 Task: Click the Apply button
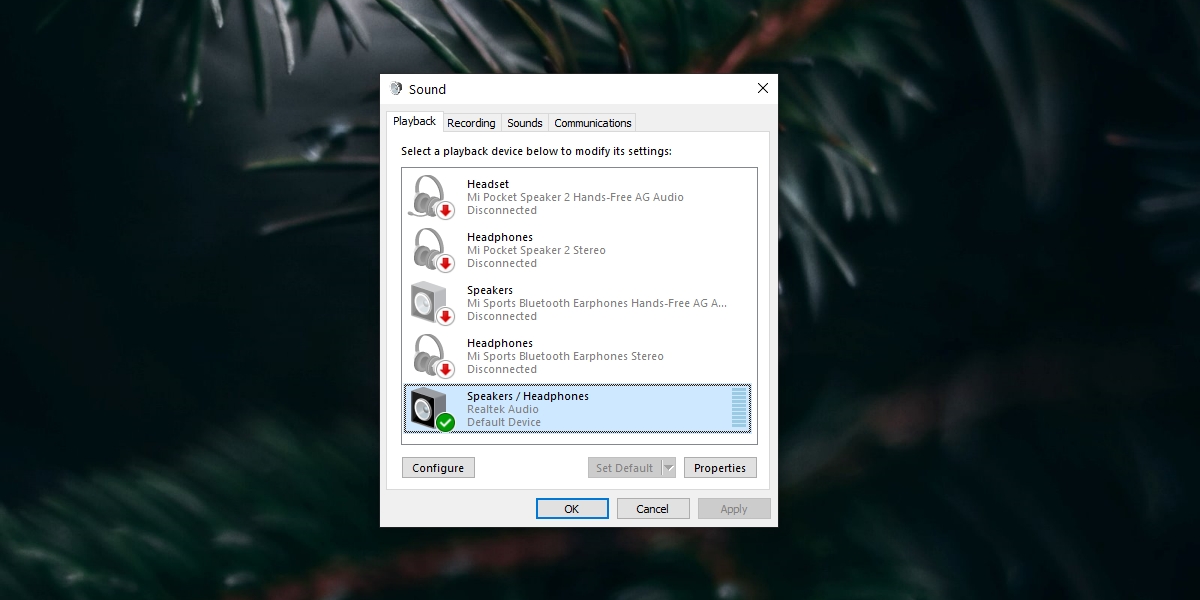tap(734, 508)
